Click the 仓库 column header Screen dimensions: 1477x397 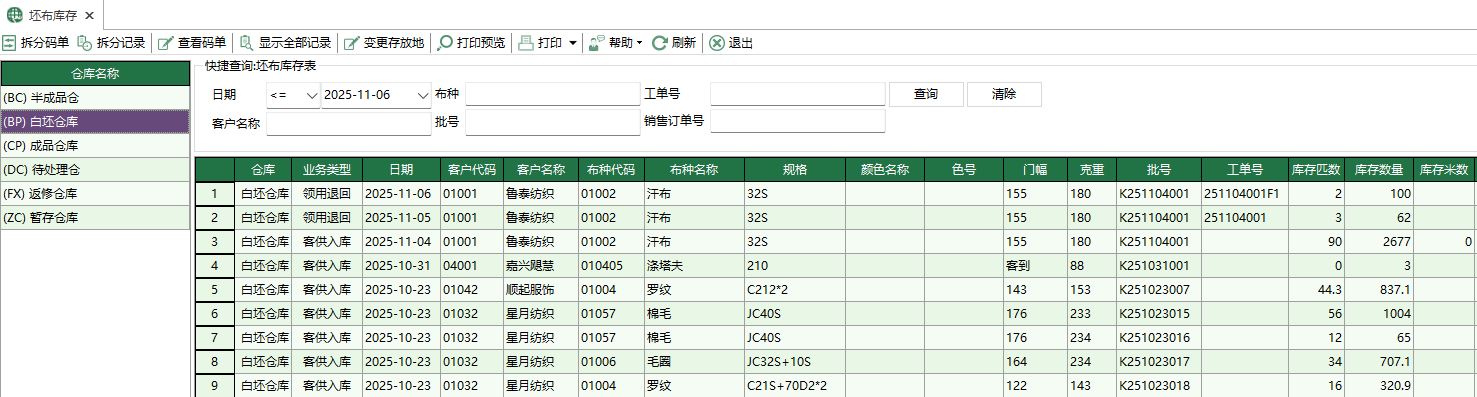click(x=264, y=170)
